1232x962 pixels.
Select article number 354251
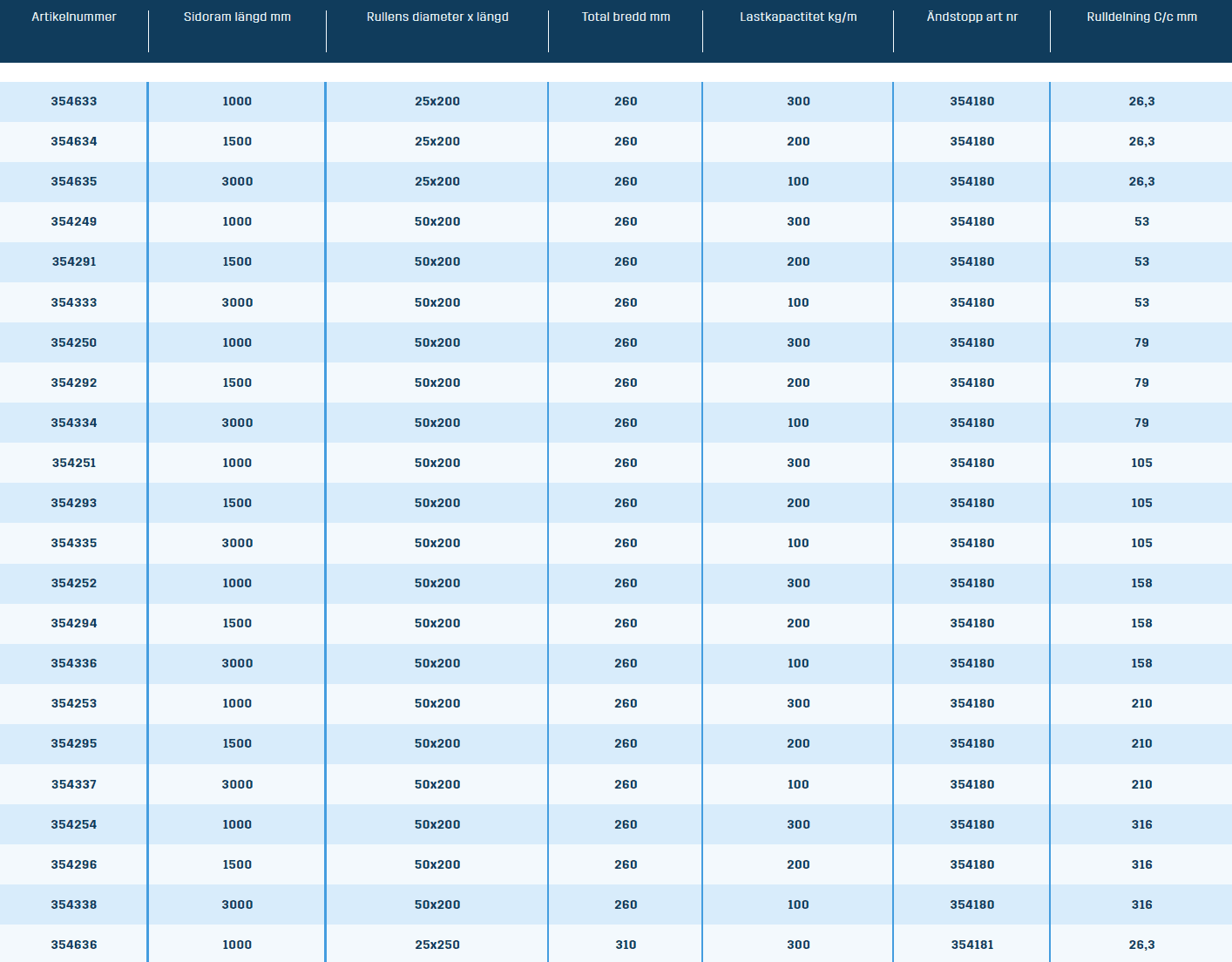[x=74, y=463]
